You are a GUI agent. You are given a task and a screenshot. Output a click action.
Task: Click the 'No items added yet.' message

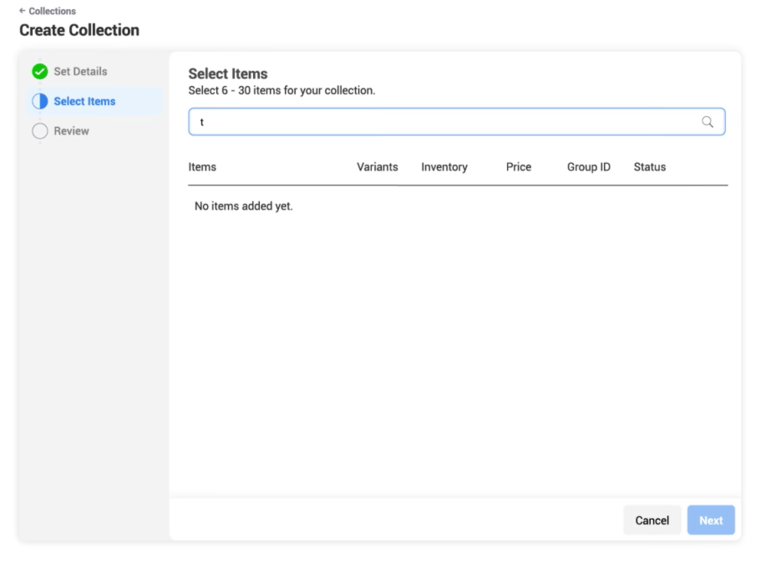pos(243,207)
